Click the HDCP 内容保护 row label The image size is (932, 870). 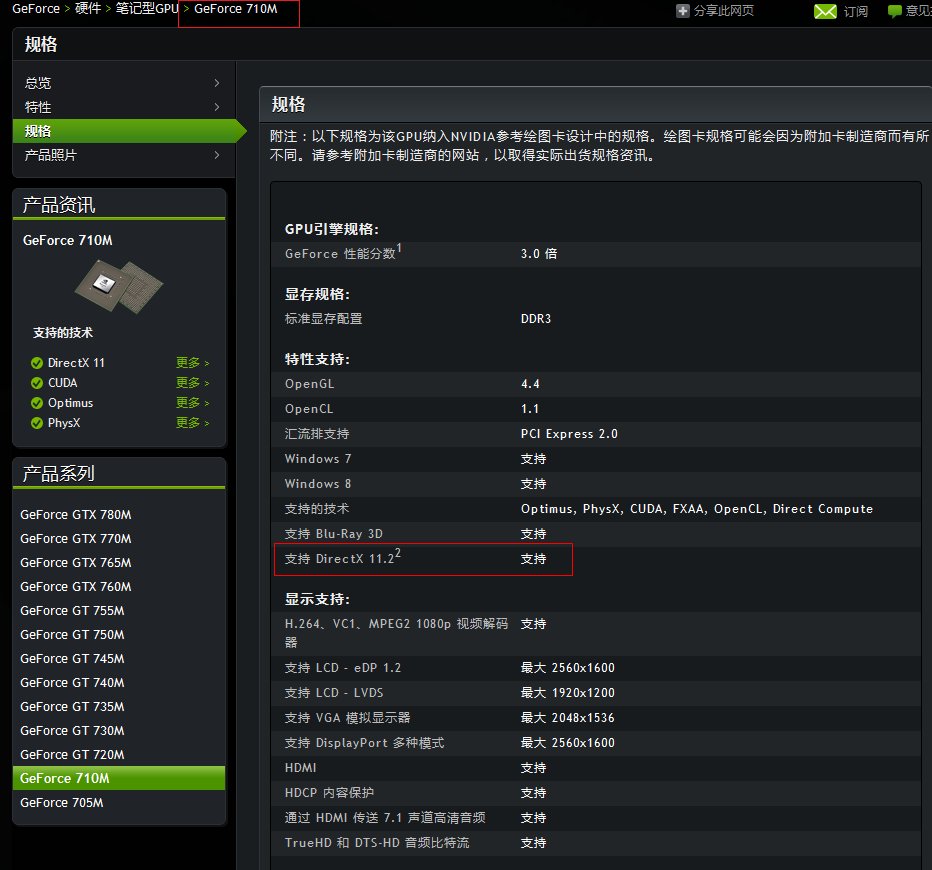pyautogui.click(x=329, y=792)
